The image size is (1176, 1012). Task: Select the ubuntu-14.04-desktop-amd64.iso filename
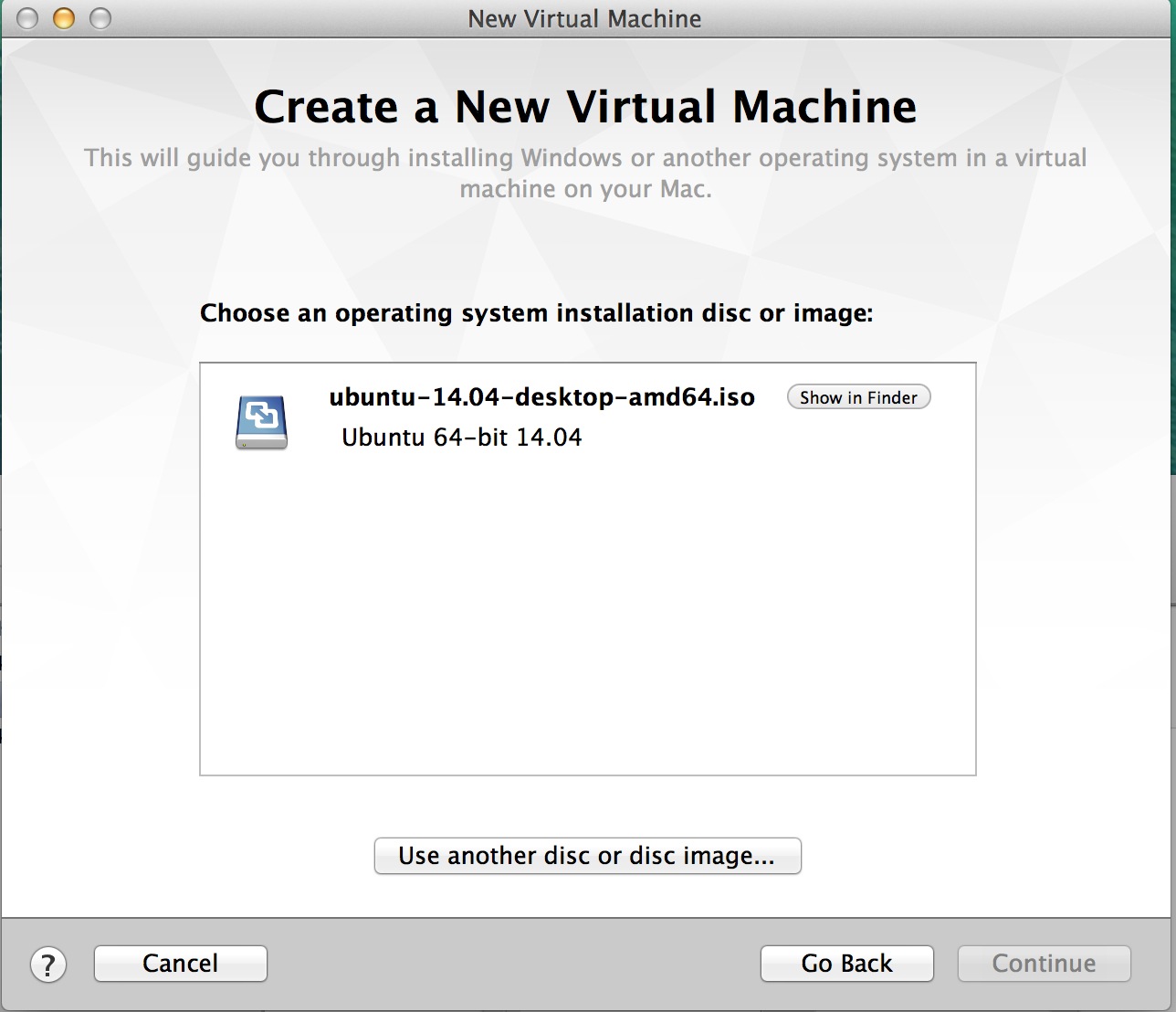point(541,397)
